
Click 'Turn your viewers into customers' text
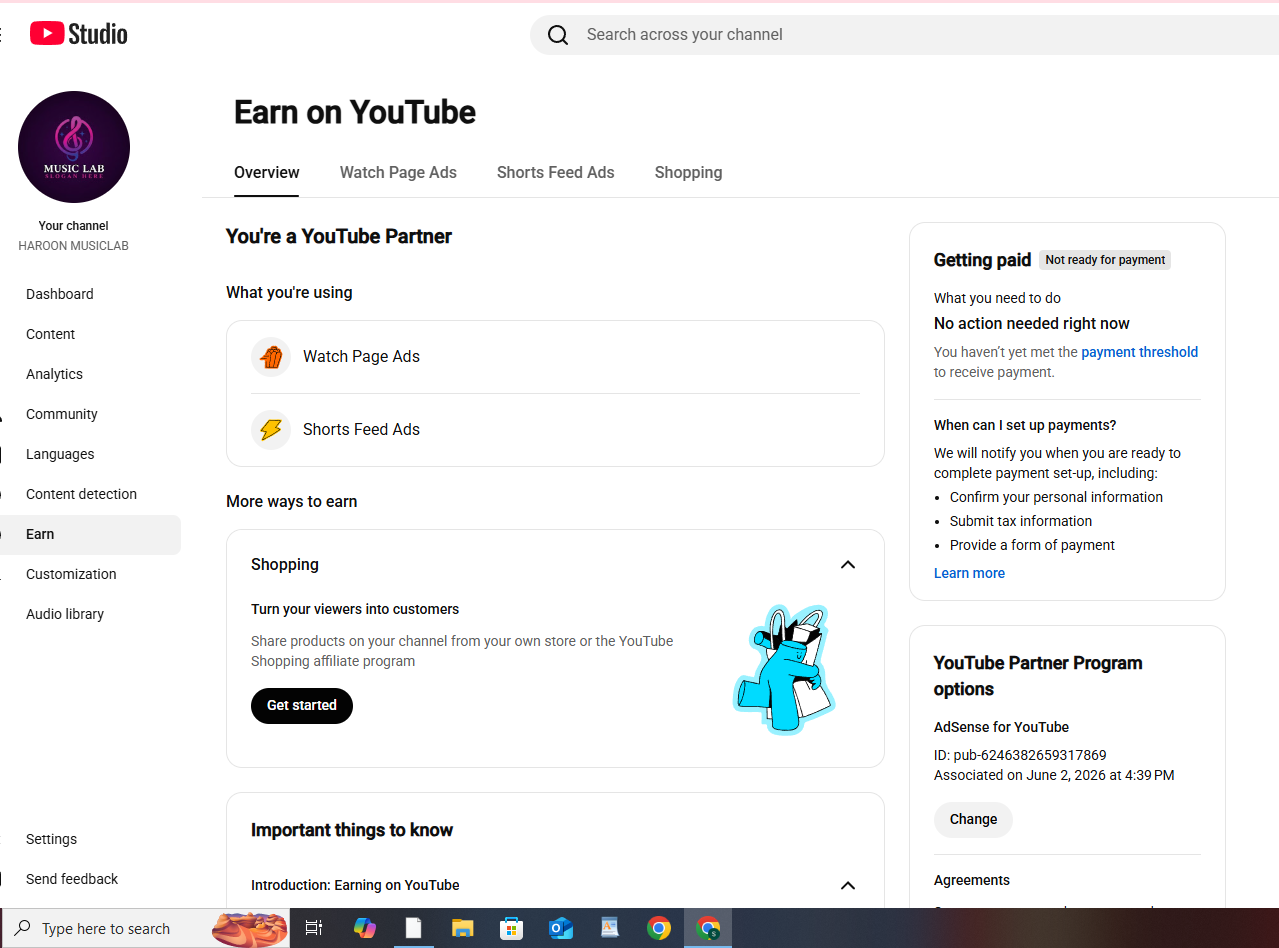355,609
